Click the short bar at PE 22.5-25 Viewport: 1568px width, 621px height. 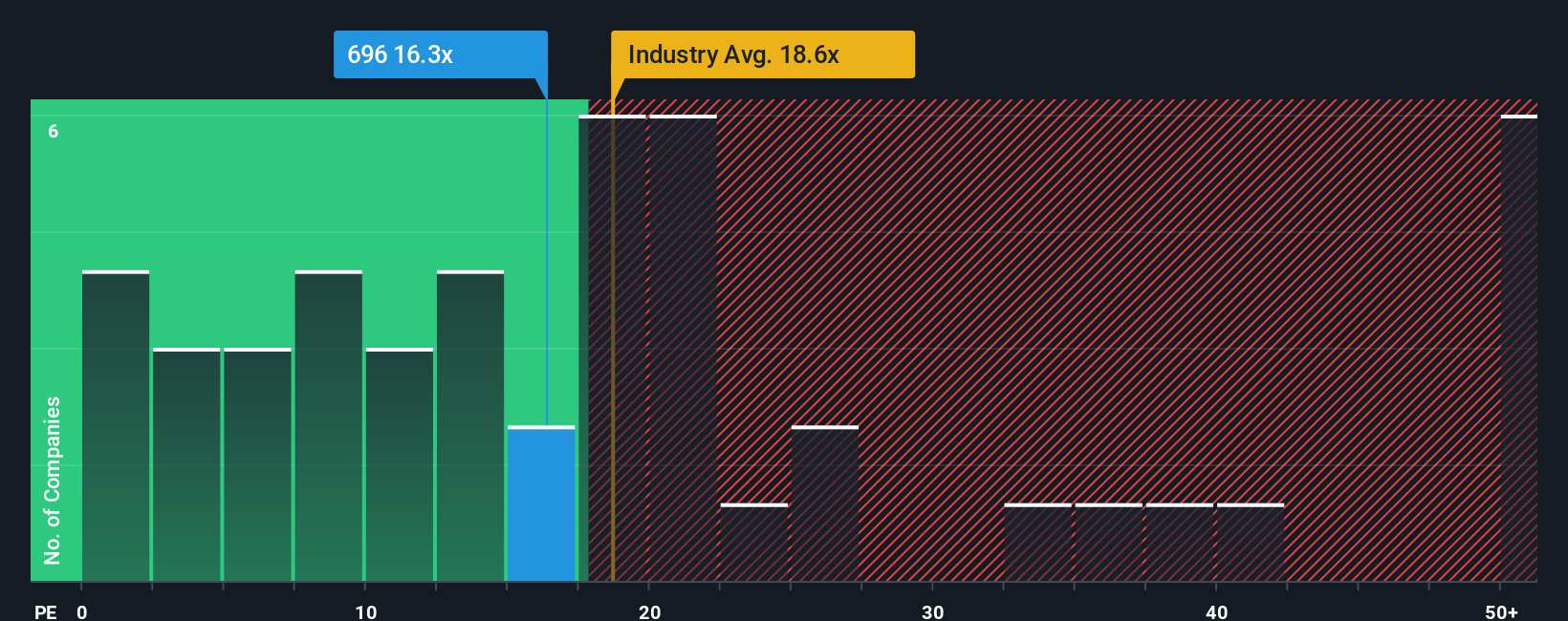(754, 542)
